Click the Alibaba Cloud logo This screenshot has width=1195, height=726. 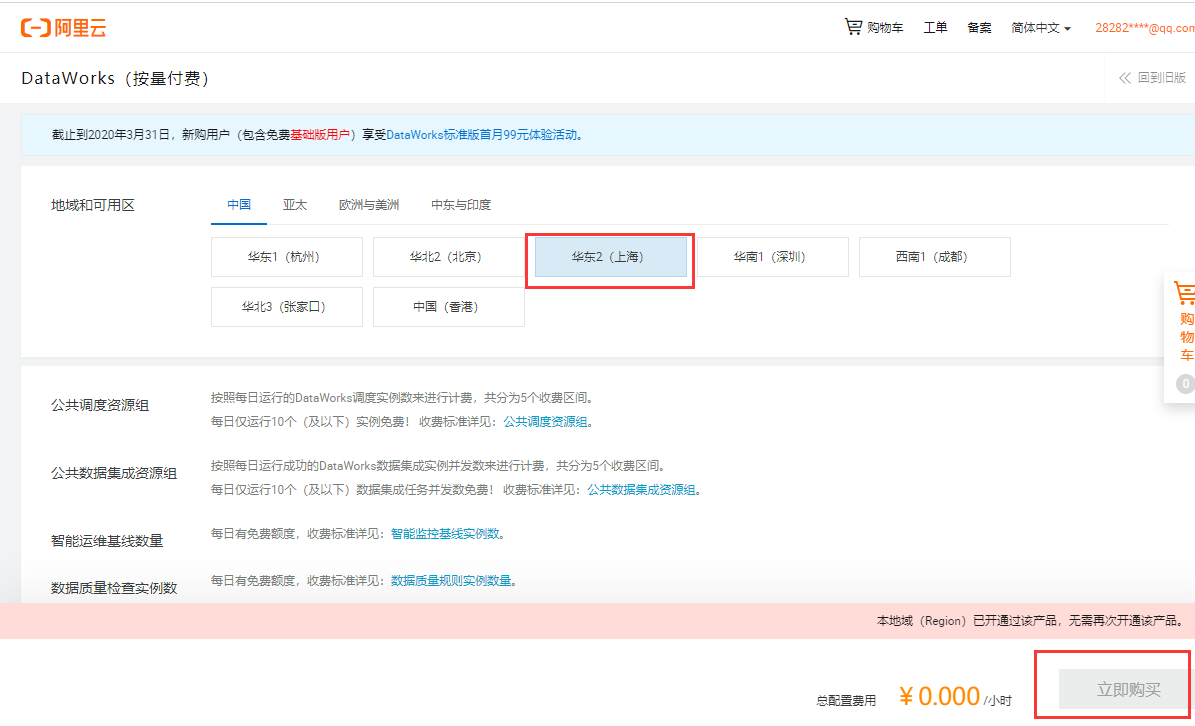[63, 28]
